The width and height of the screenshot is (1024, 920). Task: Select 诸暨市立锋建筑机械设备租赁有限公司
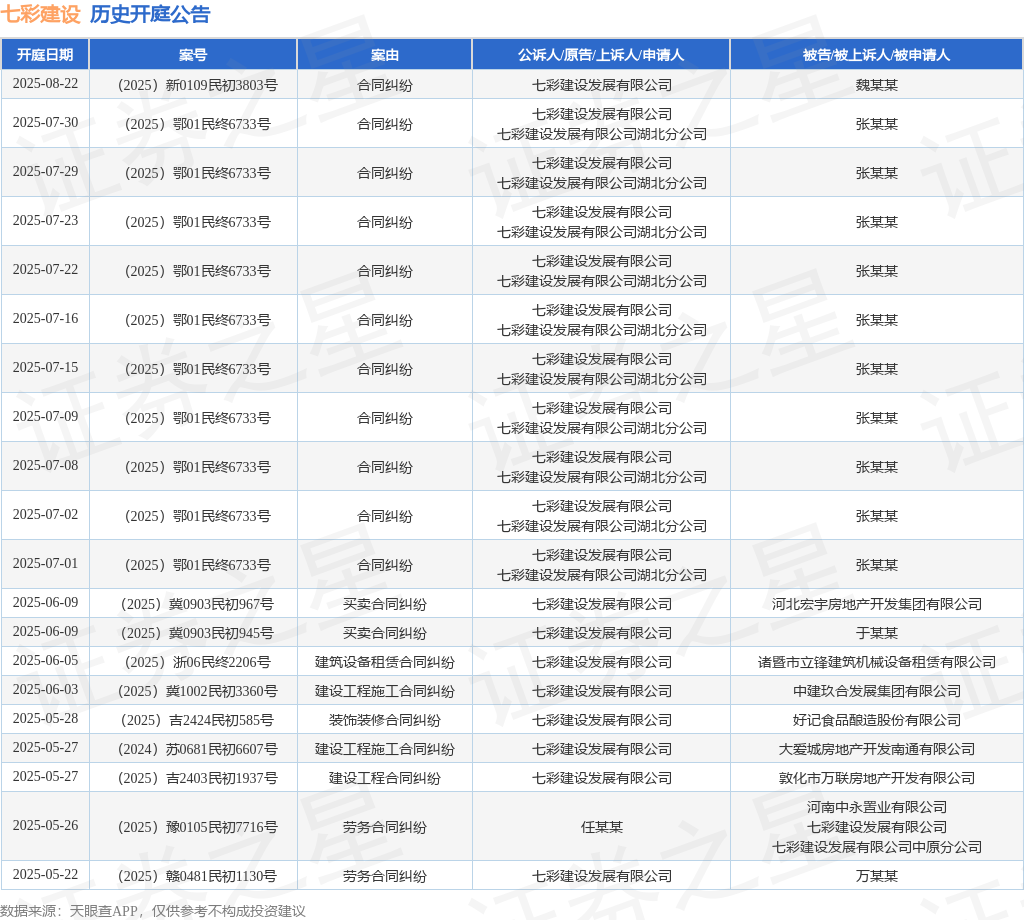(x=876, y=662)
